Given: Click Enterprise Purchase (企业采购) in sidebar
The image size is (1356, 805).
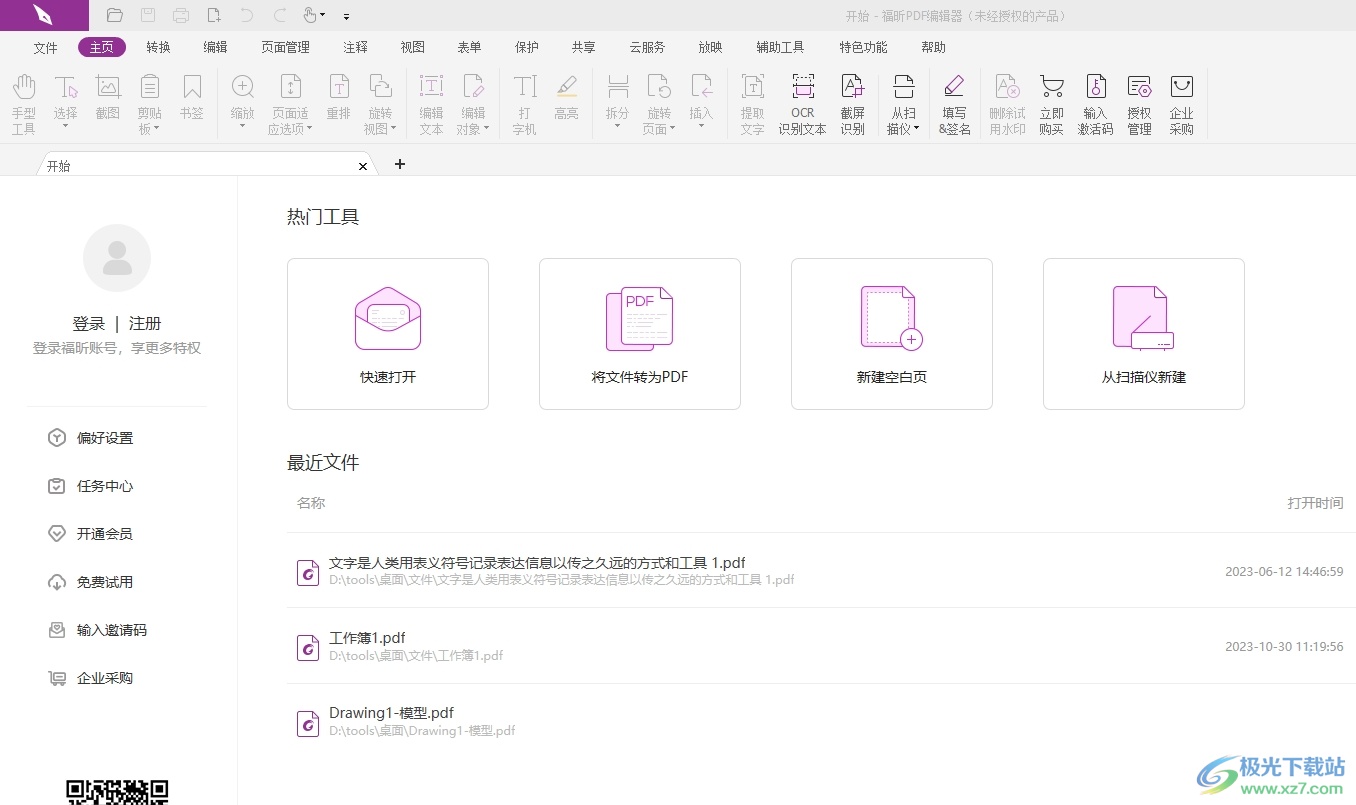Looking at the screenshot, I should (91, 678).
